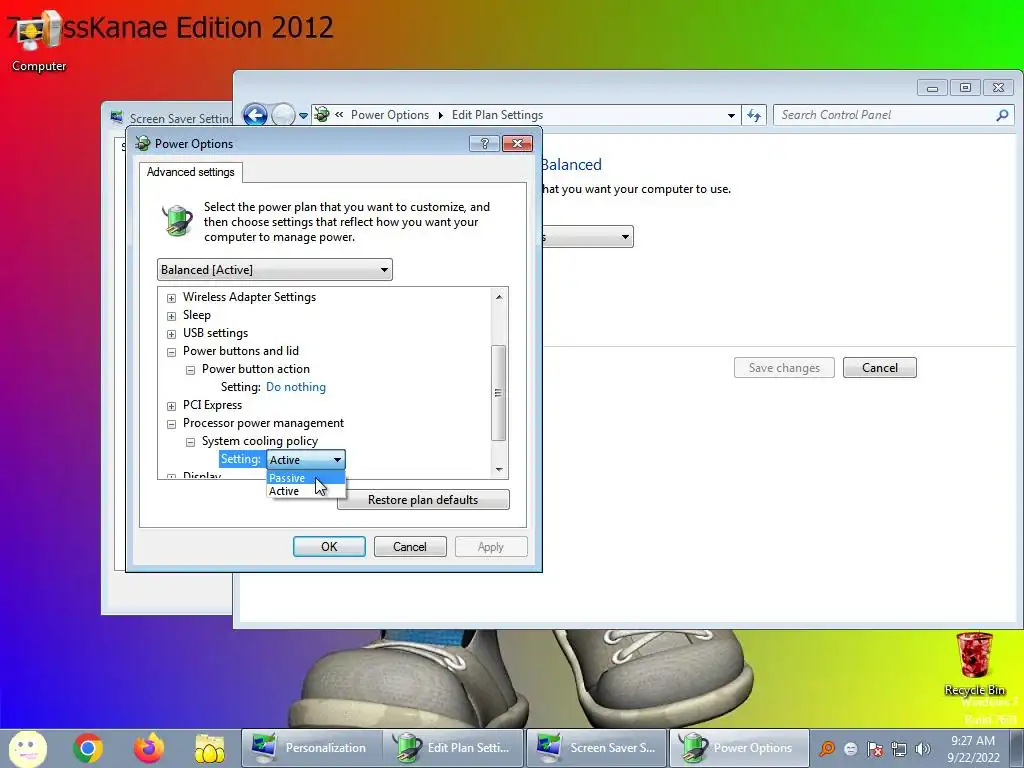Collapse System cooling policy node
1024x768 pixels.
coord(190,442)
